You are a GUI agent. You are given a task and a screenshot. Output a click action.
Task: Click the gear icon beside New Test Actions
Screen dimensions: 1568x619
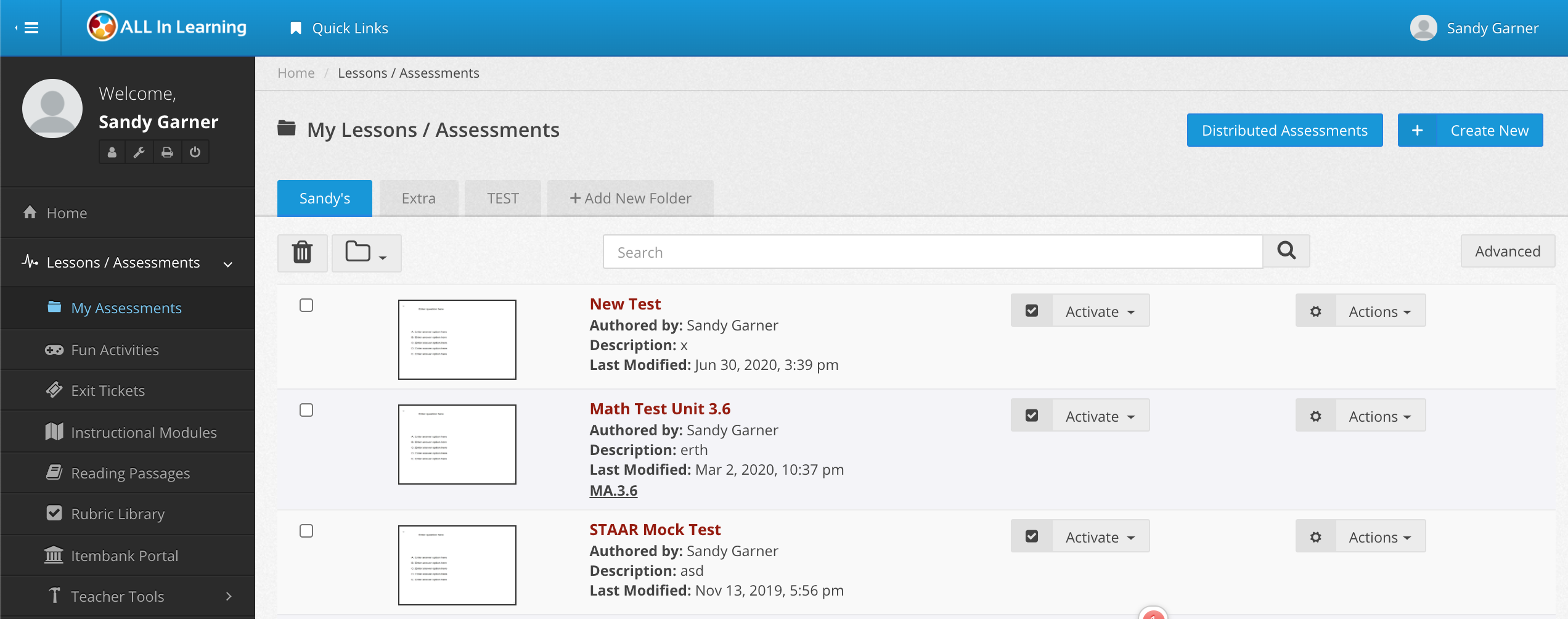[1316, 311]
